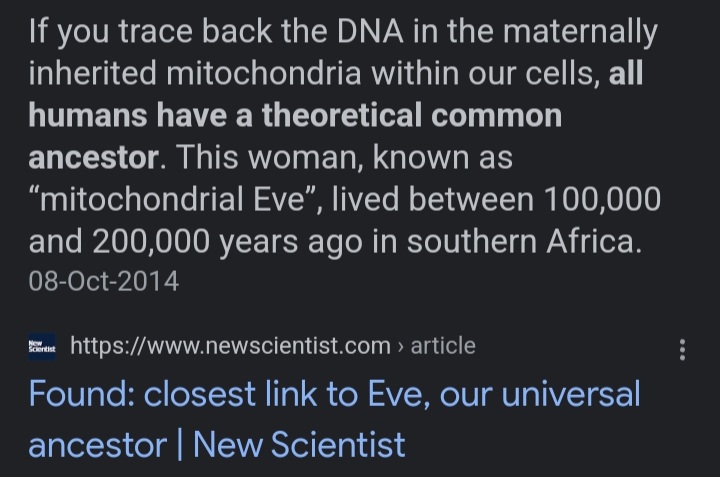Open the three-dot more options menu
This screenshot has width=720, height=477.
pos(682,349)
